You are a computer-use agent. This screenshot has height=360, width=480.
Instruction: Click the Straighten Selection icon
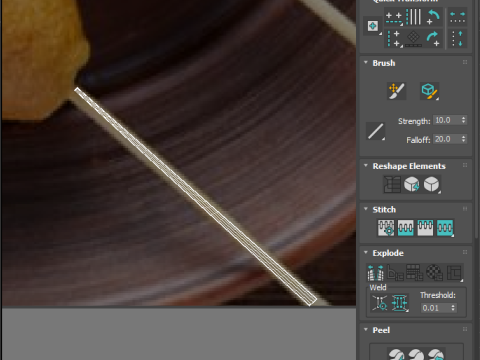392,184
